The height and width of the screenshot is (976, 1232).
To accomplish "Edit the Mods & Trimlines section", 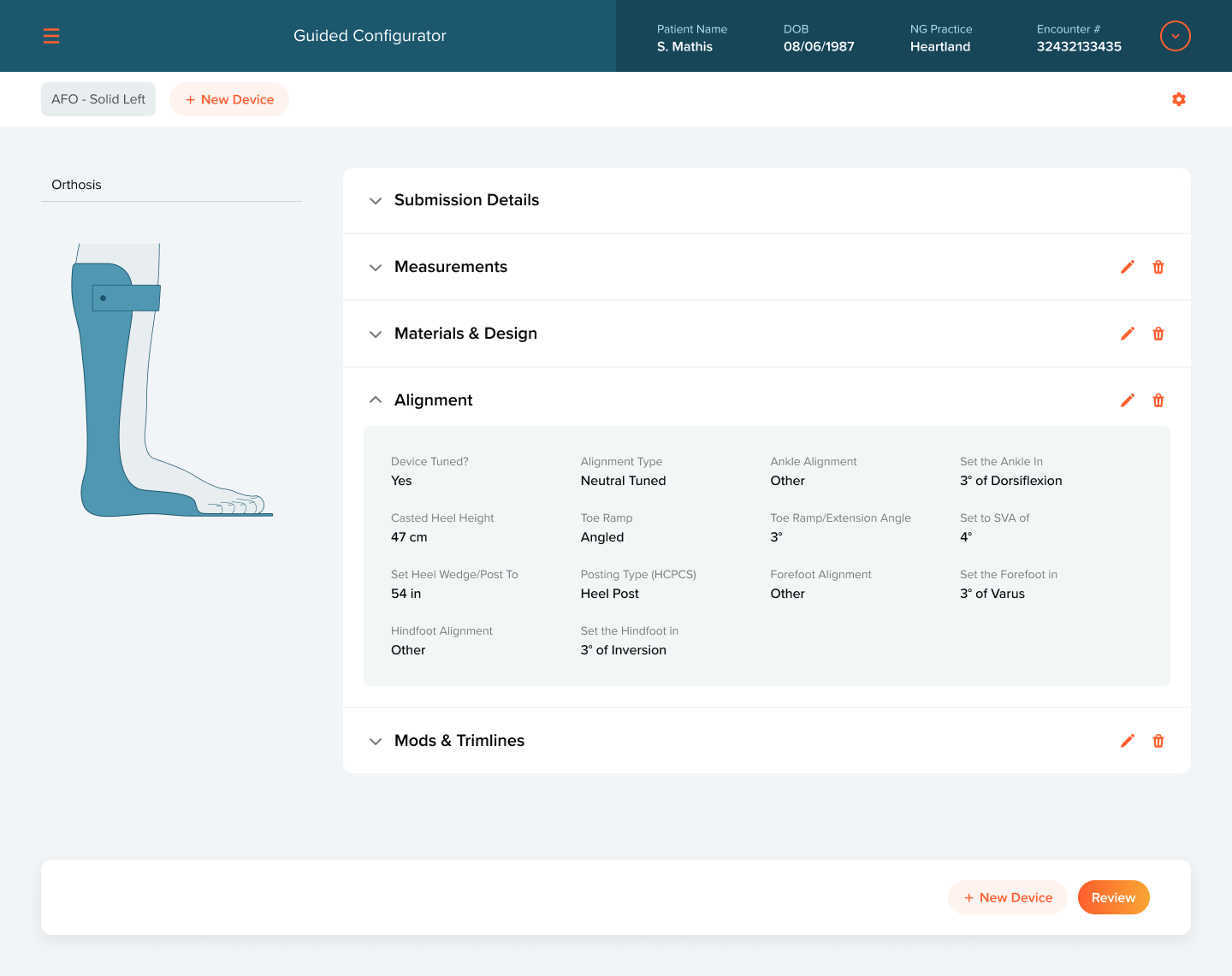I will (1128, 741).
